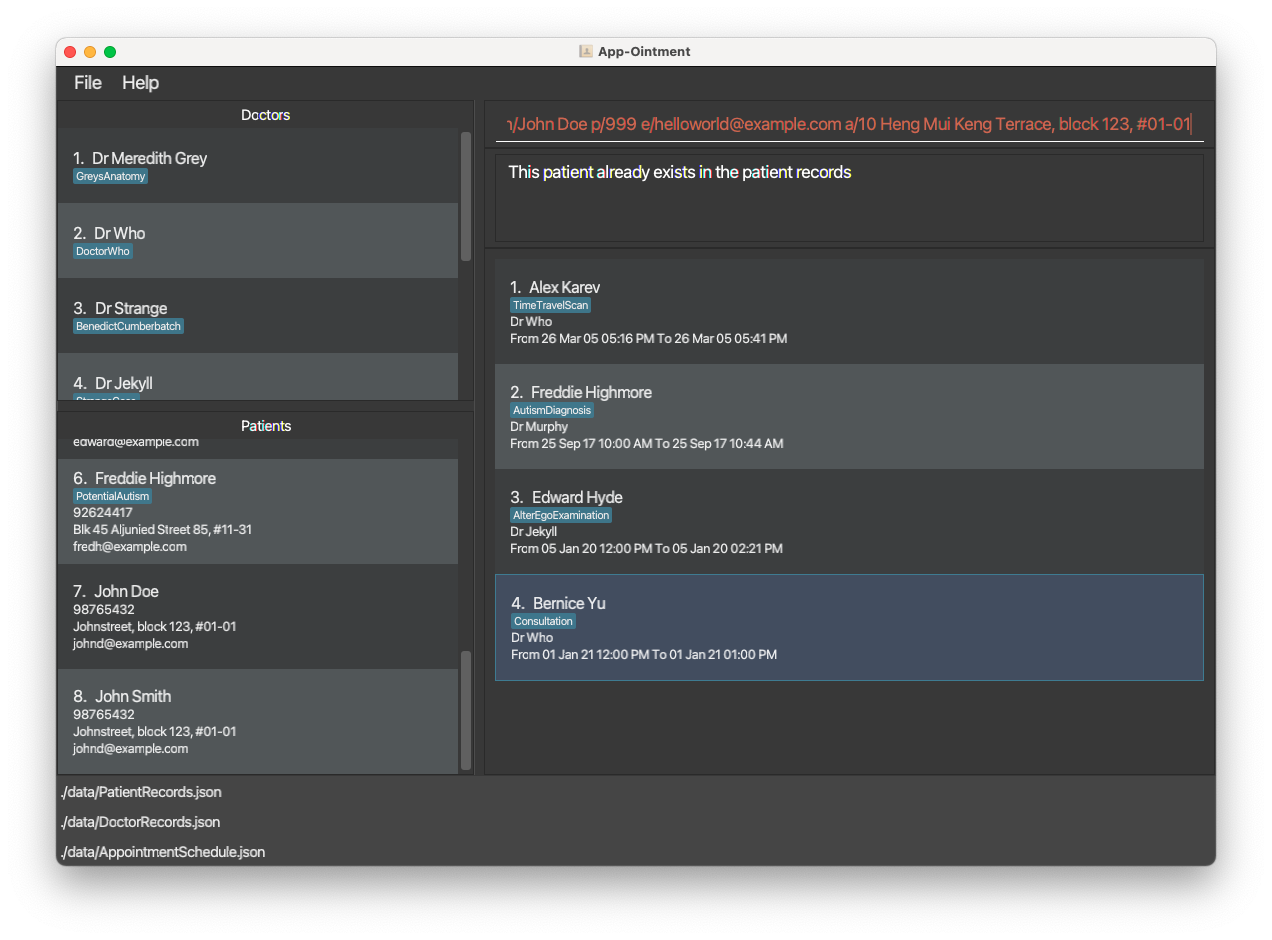Viewport: 1272px width, 940px height.
Task: Select appointment 2. Freddie Highmore
Action: pyautogui.click(x=849, y=416)
